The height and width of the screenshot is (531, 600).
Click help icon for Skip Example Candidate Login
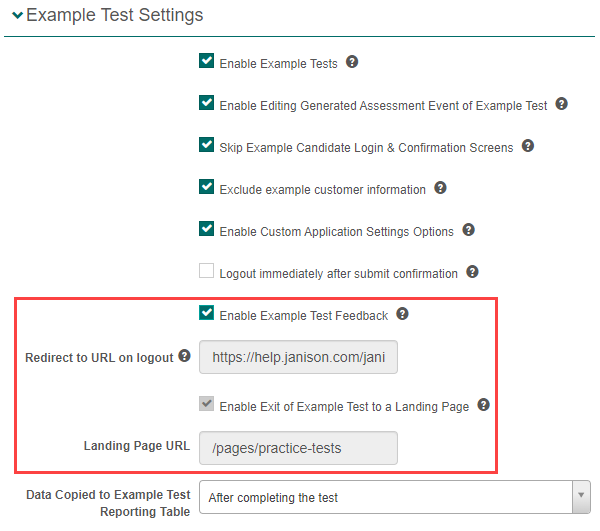[x=528, y=146]
